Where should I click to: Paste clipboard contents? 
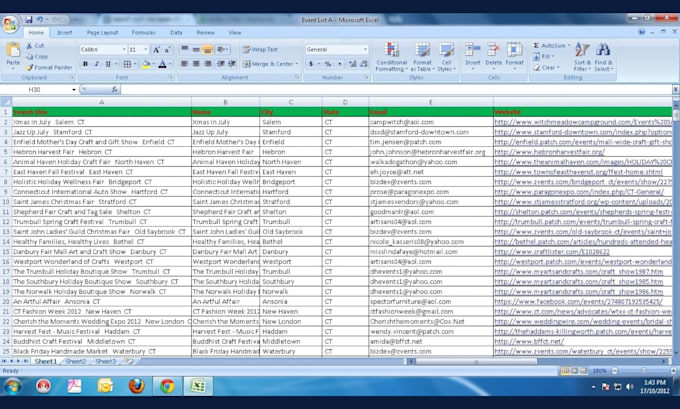click(x=13, y=56)
